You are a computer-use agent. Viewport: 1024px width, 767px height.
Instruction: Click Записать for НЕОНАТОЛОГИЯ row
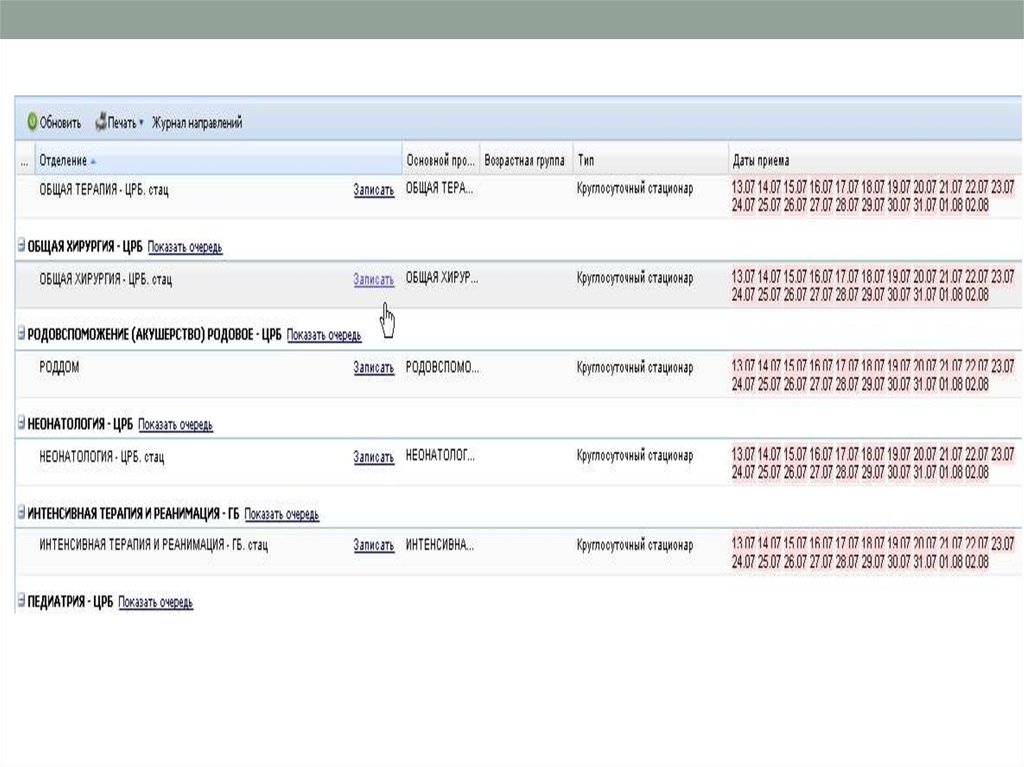tap(373, 457)
